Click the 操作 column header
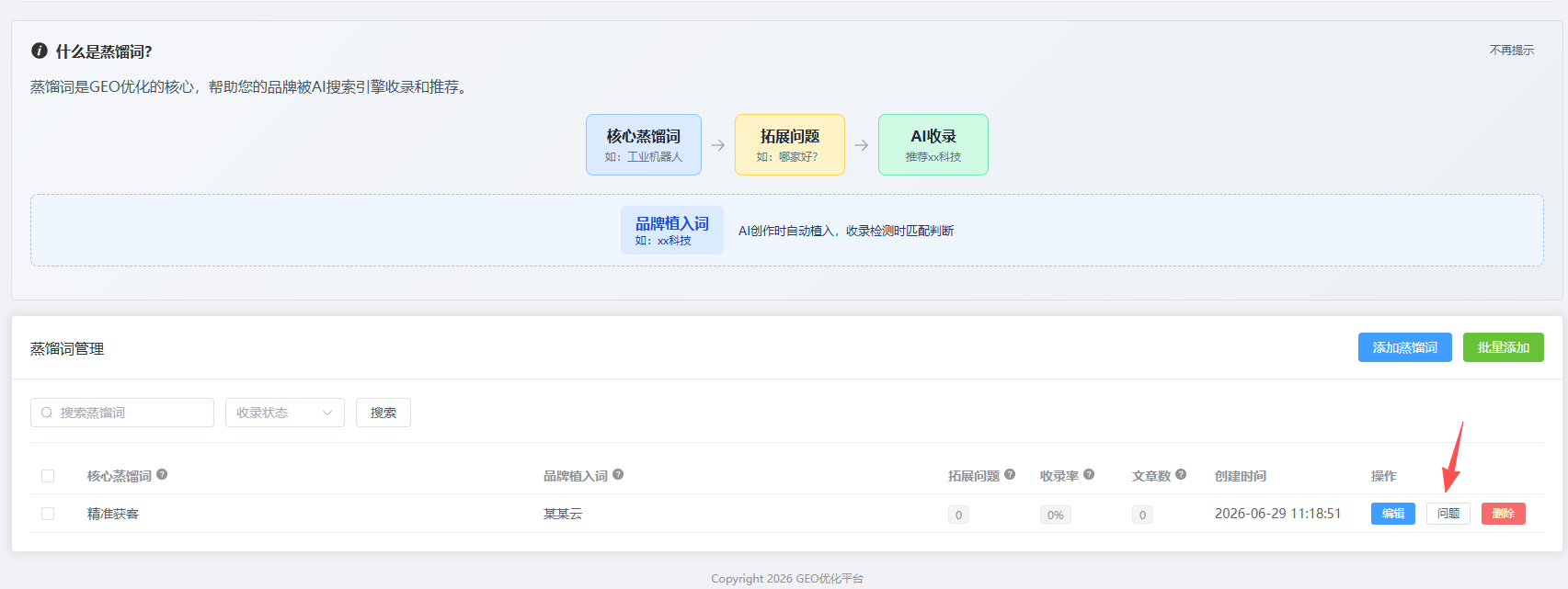Image resolution: width=1568 pixels, height=589 pixels. pyautogui.click(x=1384, y=476)
